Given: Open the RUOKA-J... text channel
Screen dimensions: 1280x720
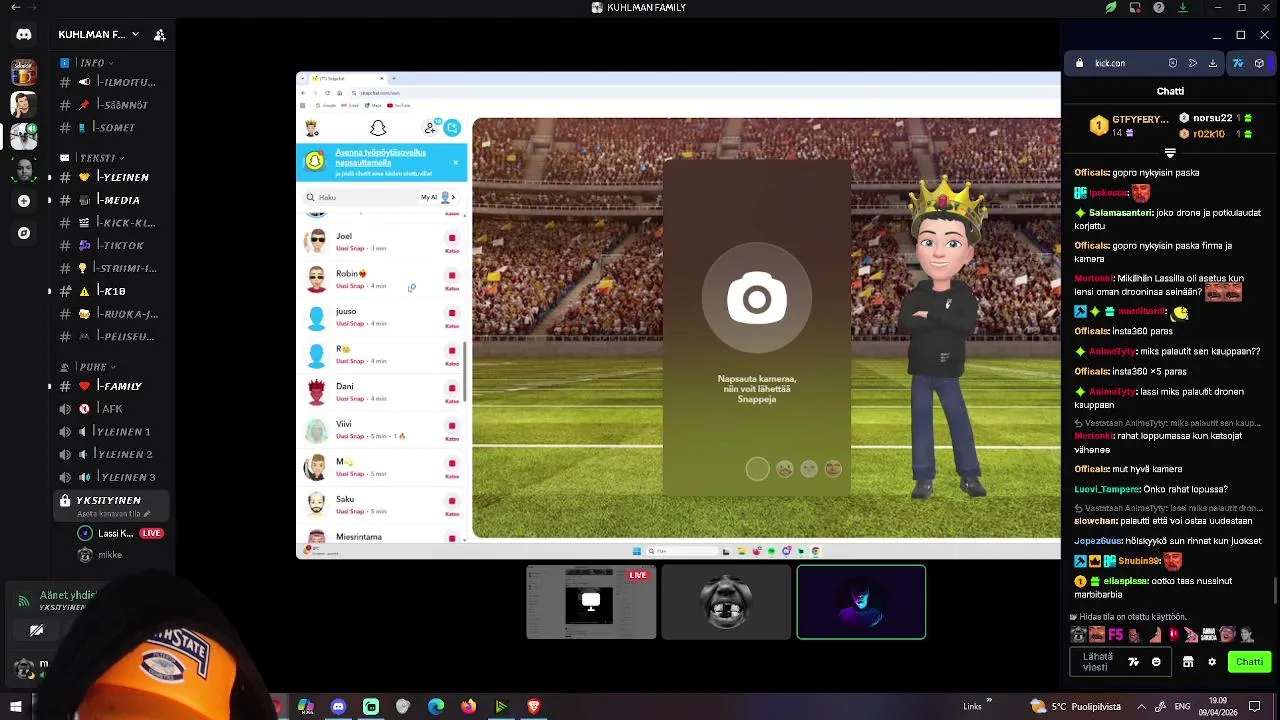Looking at the screenshot, I should click(112, 314).
